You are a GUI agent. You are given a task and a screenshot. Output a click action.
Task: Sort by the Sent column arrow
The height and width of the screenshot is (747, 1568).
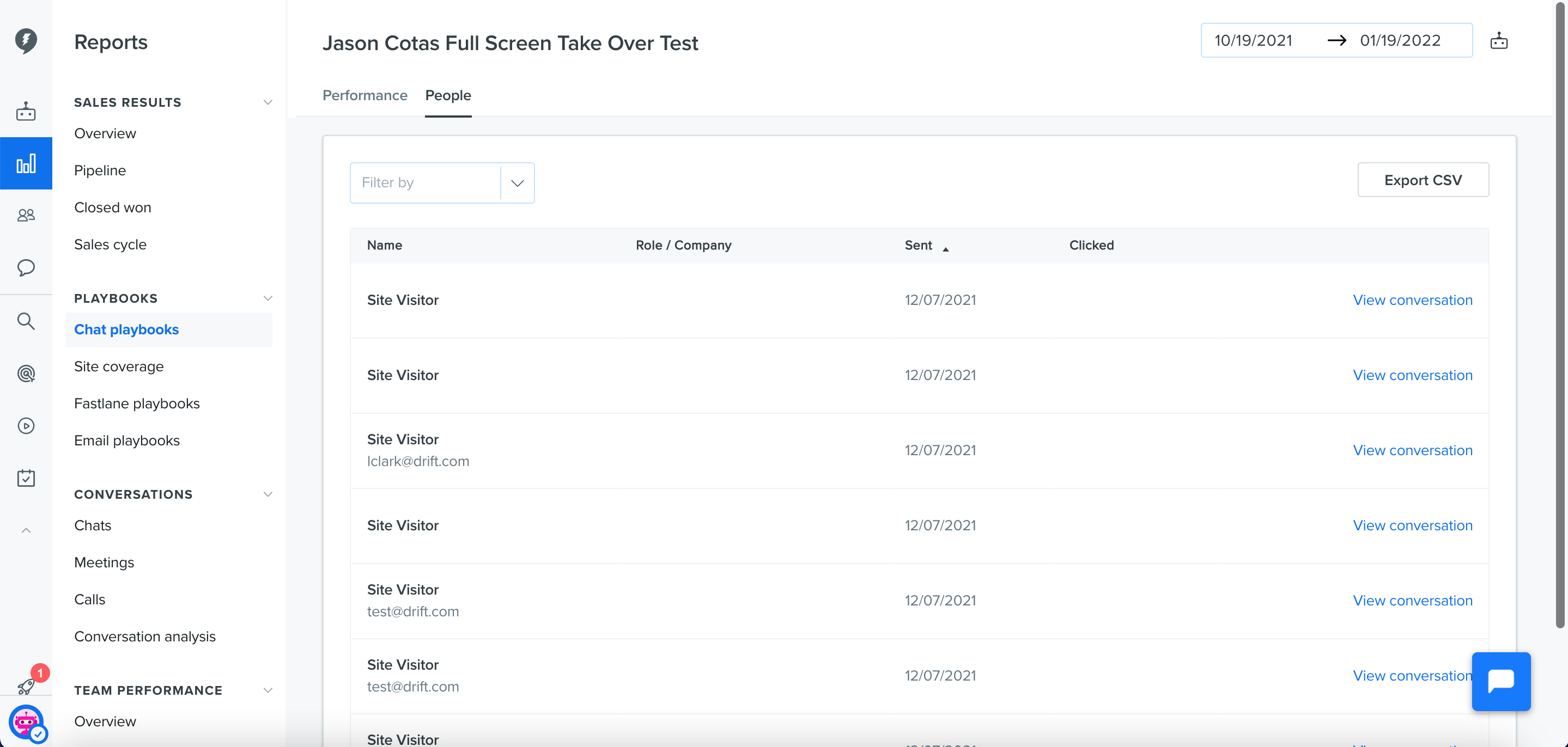tap(945, 249)
